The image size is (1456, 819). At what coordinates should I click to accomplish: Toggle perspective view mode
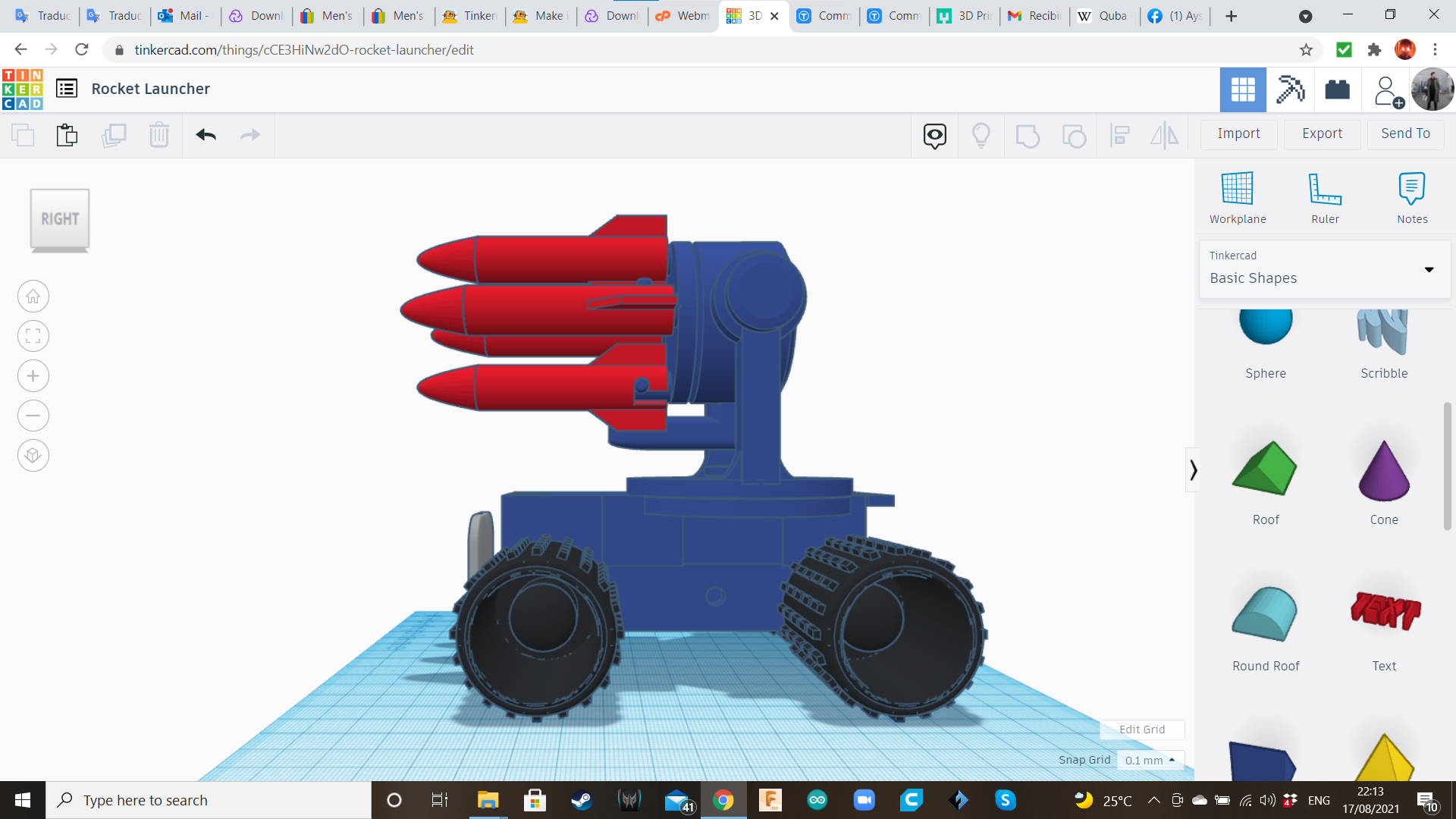pos(33,455)
